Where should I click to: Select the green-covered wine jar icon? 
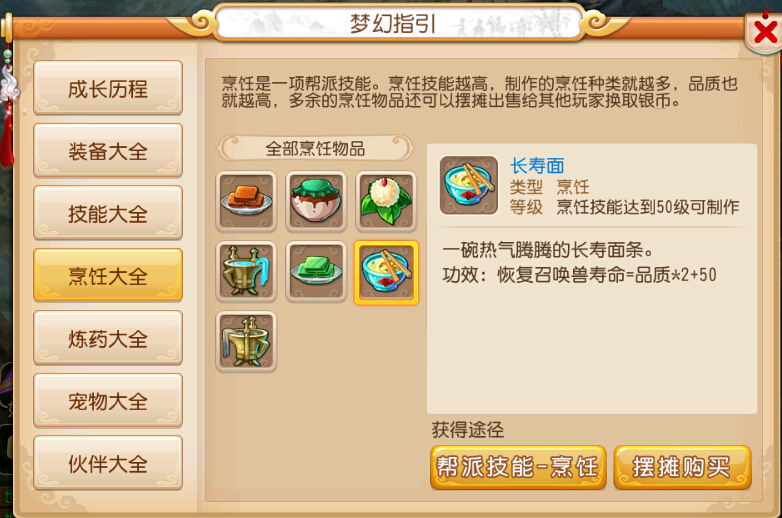click(x=316, y=201)
